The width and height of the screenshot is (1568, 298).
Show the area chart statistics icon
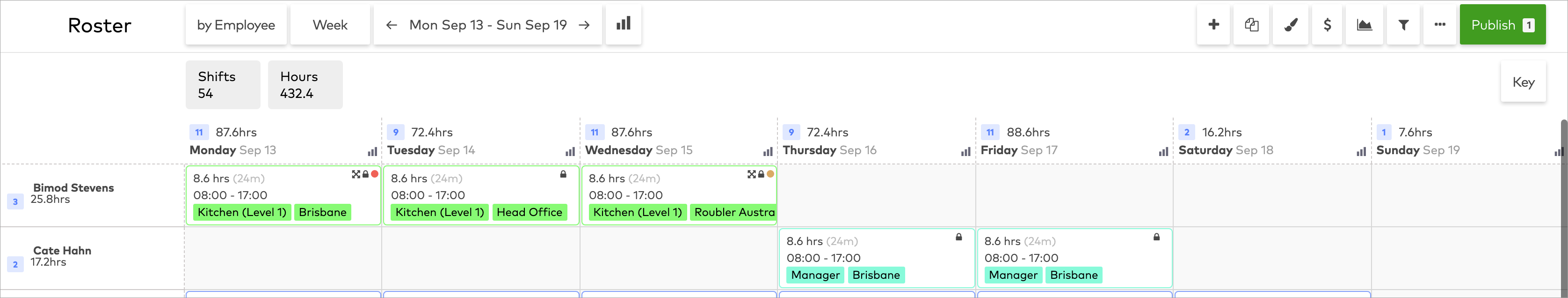pyautogui.click(x=1365, y=24)
